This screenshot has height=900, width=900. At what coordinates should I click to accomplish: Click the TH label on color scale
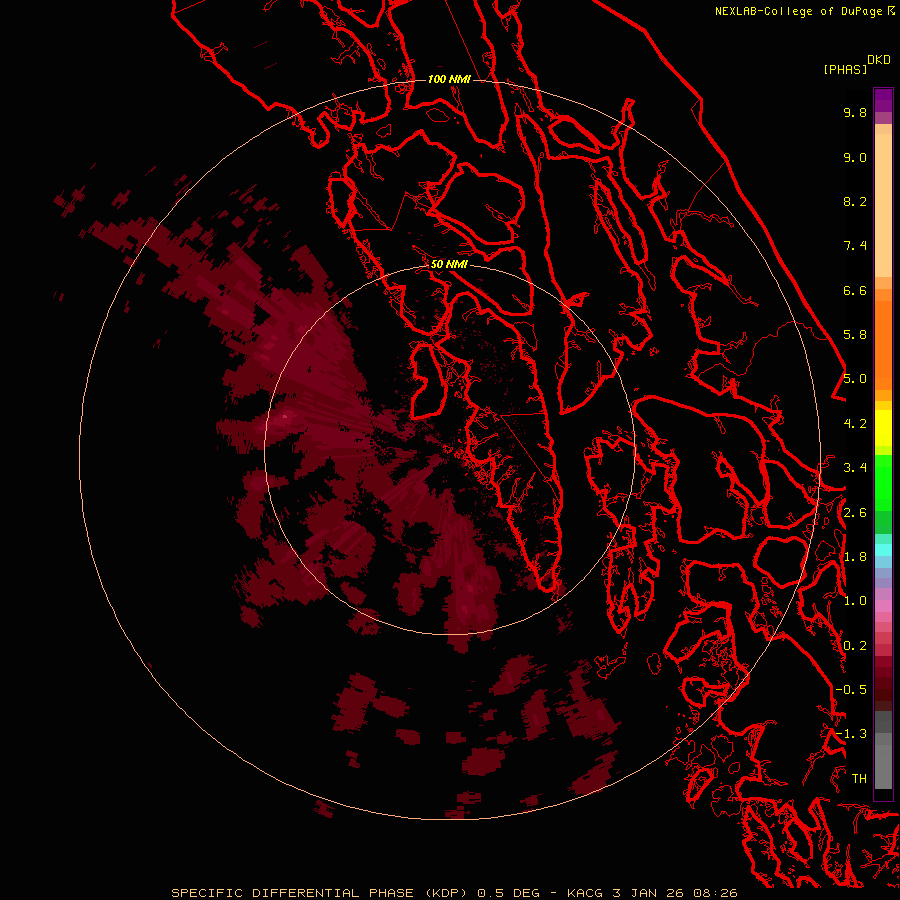(859, 779)
